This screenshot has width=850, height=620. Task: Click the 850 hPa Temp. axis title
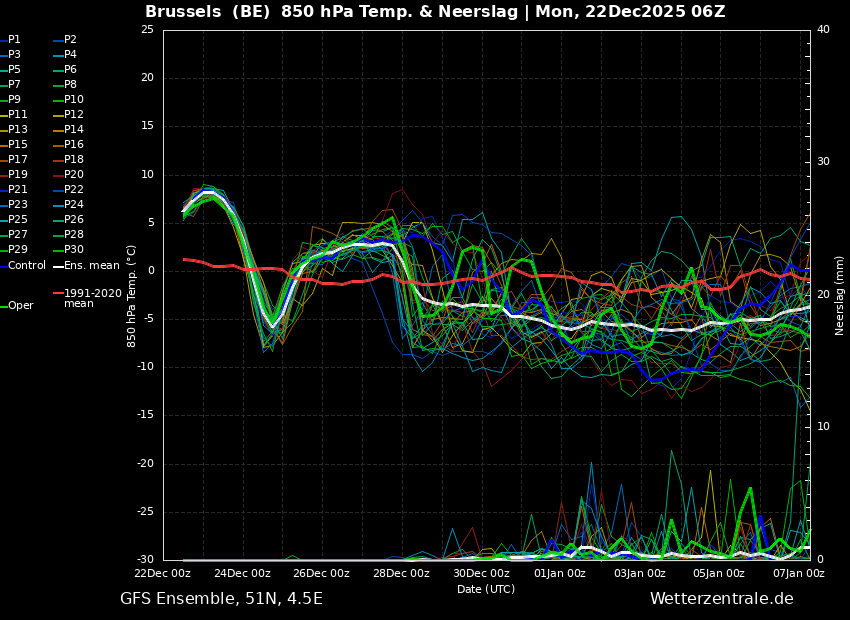(x=131, y=295)
